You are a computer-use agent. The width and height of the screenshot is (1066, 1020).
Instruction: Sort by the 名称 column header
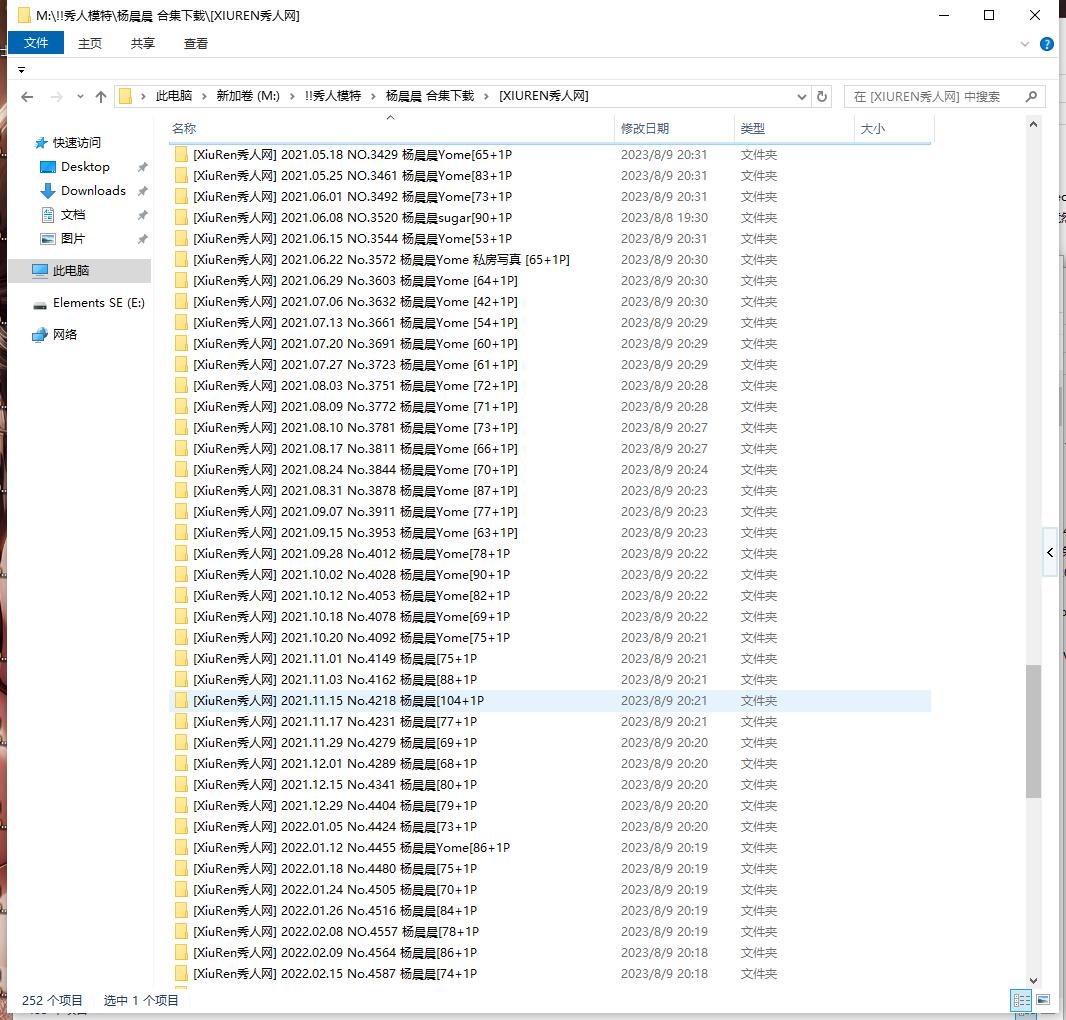point(391,129)
